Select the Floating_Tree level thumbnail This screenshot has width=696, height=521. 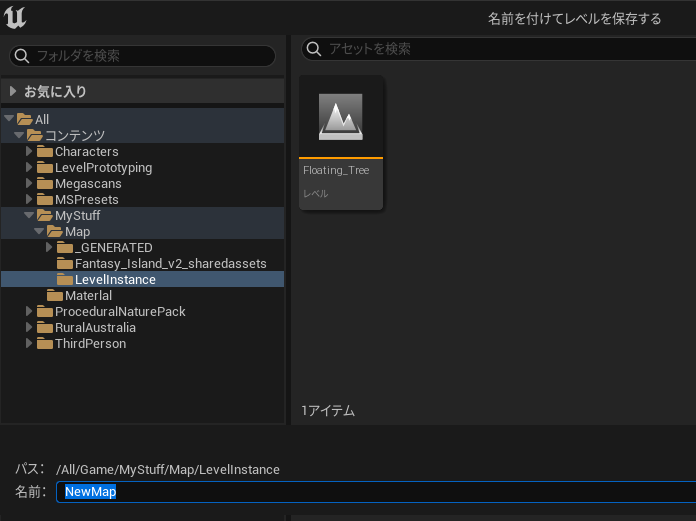click(x=341, y=117)
